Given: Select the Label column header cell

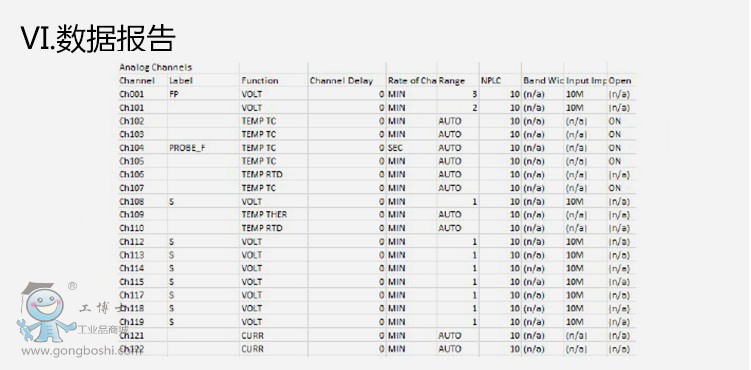Looking at the screenshot, I should [x=181, y=81].
